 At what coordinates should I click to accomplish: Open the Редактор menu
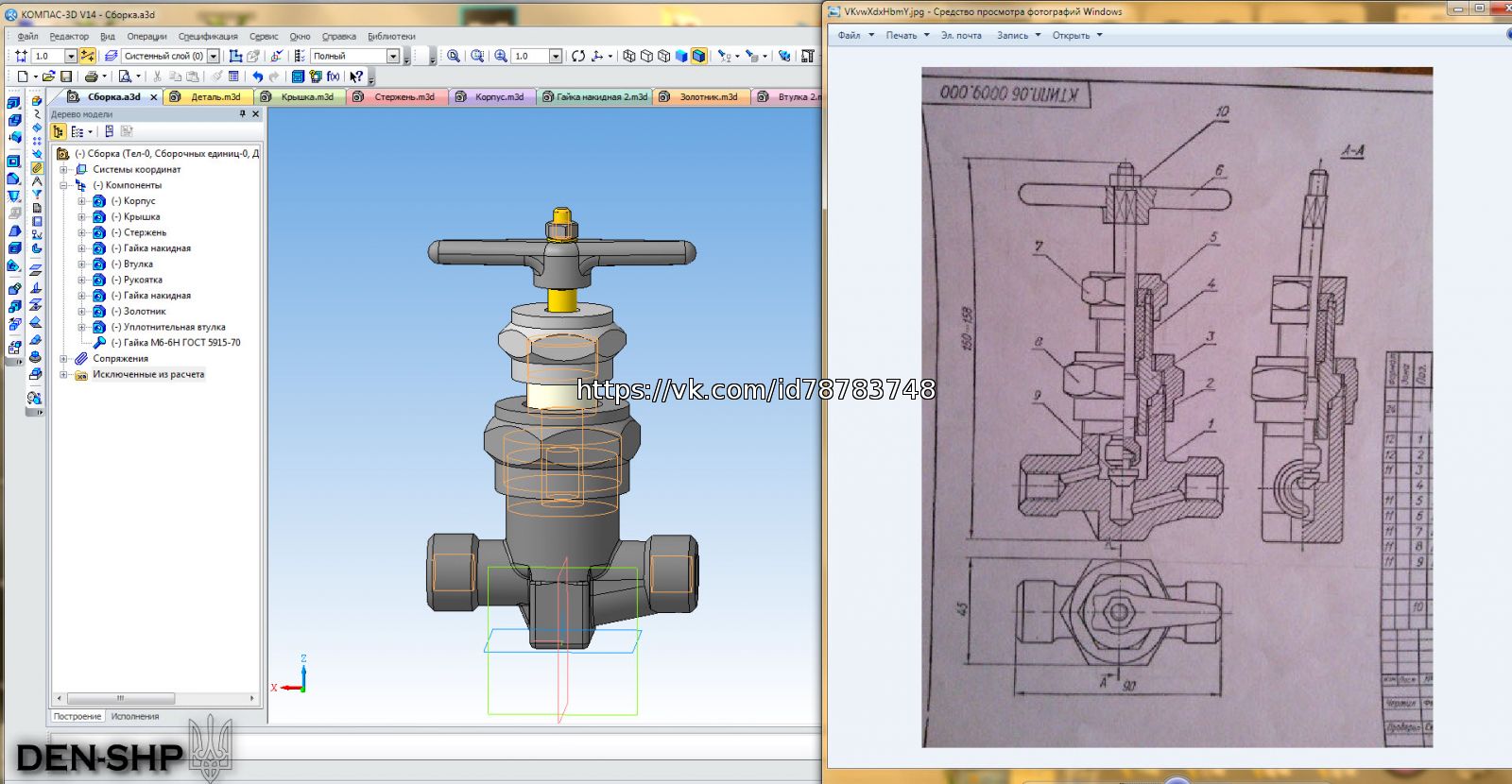[69, 36]
